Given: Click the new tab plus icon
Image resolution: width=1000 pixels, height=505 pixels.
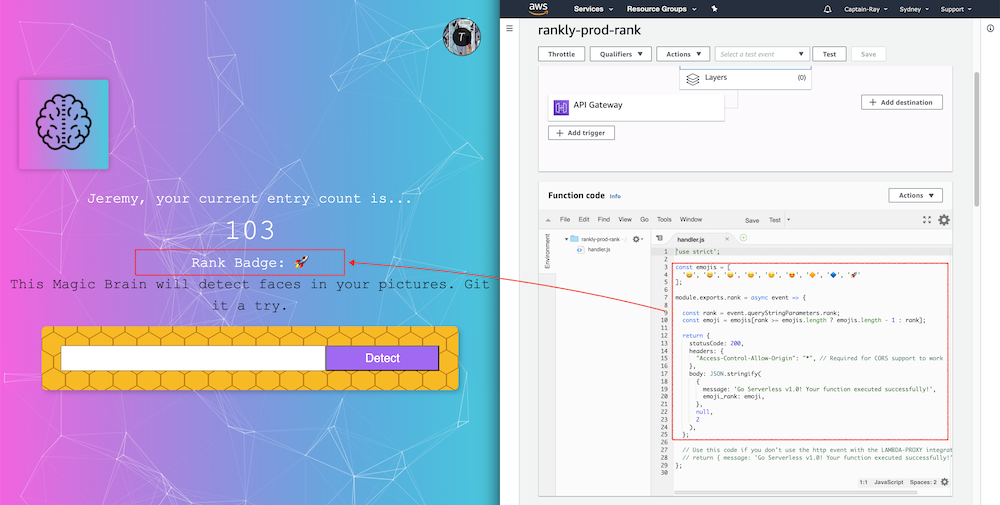Looking at the screenshot, I should (743, 238).
